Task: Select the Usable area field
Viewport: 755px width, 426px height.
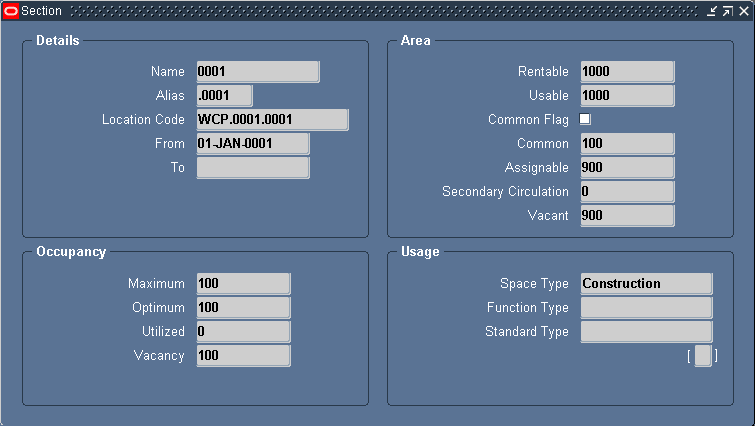Action: (x=627, y=96)
